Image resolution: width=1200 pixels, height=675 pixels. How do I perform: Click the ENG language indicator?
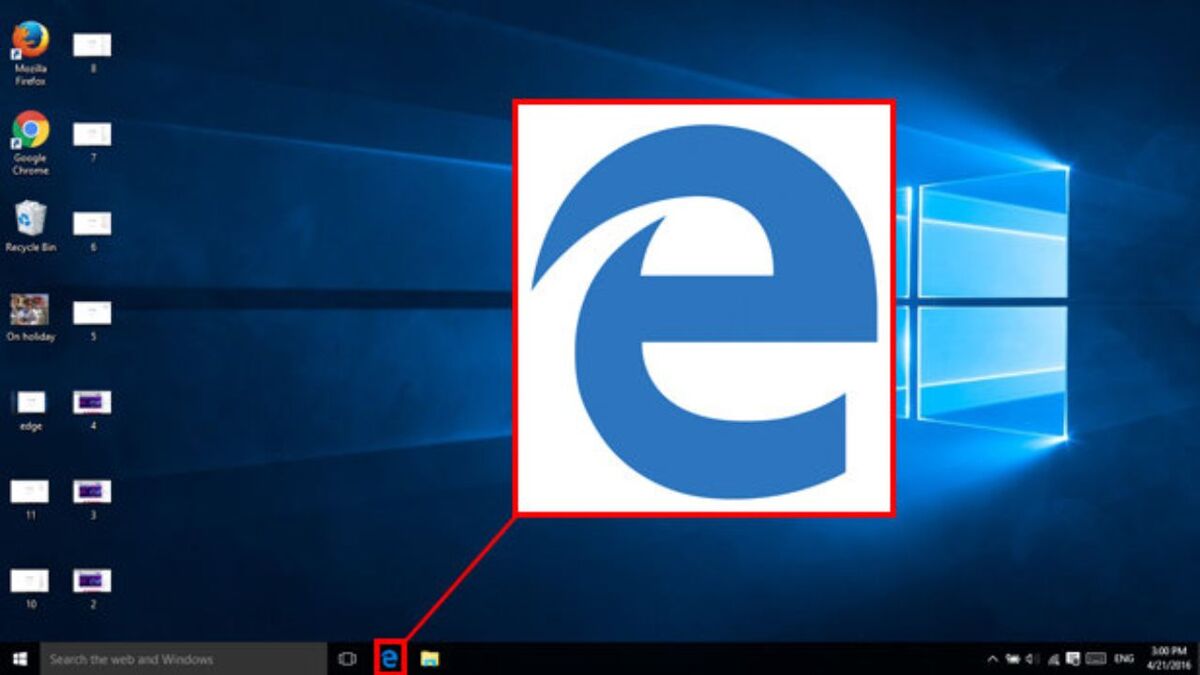1124,659
